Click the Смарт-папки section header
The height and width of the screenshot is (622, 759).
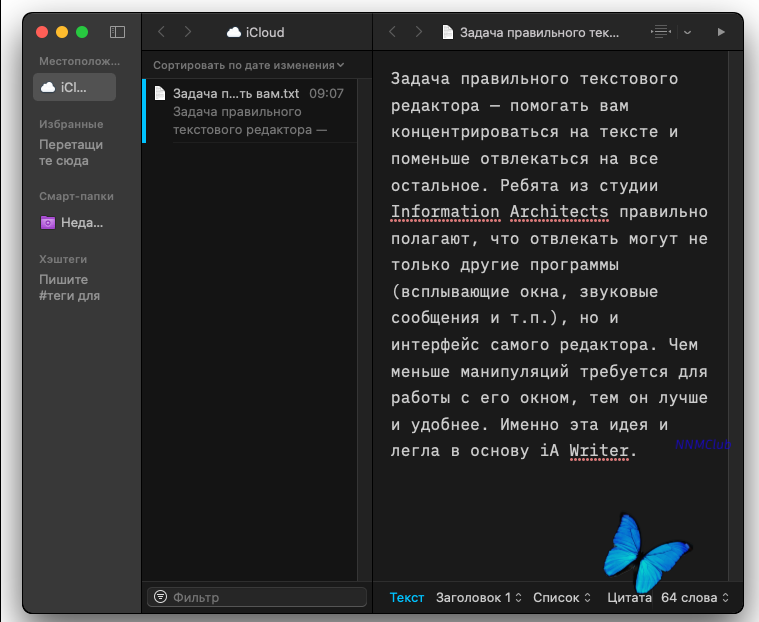tap(76, 196)
